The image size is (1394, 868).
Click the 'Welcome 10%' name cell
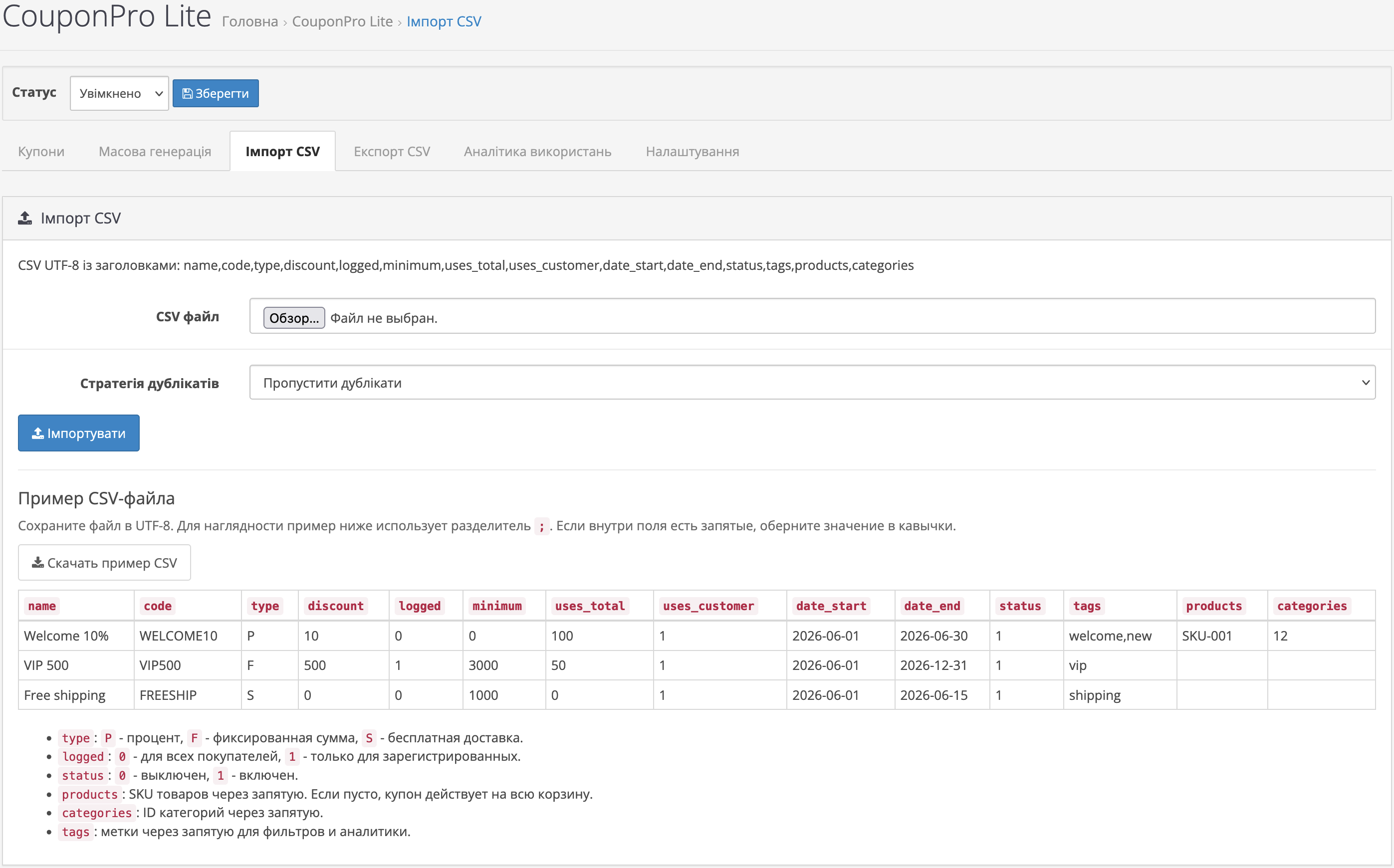click(76, 636)
